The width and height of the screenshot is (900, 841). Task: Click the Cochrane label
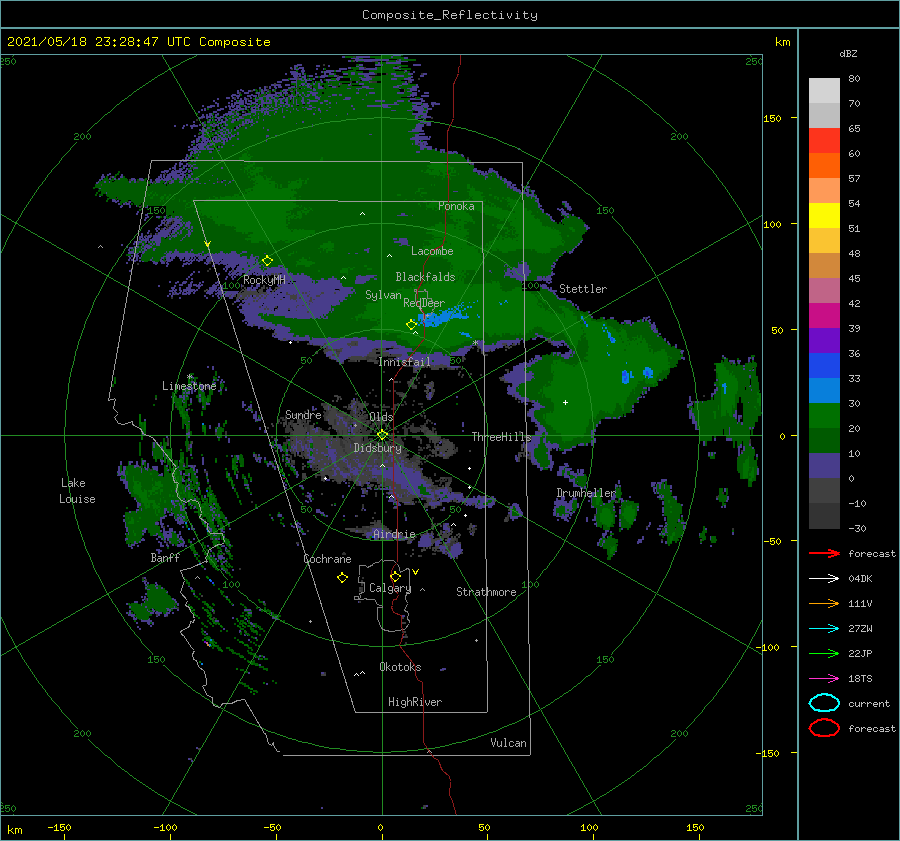(x=327, y=559)
